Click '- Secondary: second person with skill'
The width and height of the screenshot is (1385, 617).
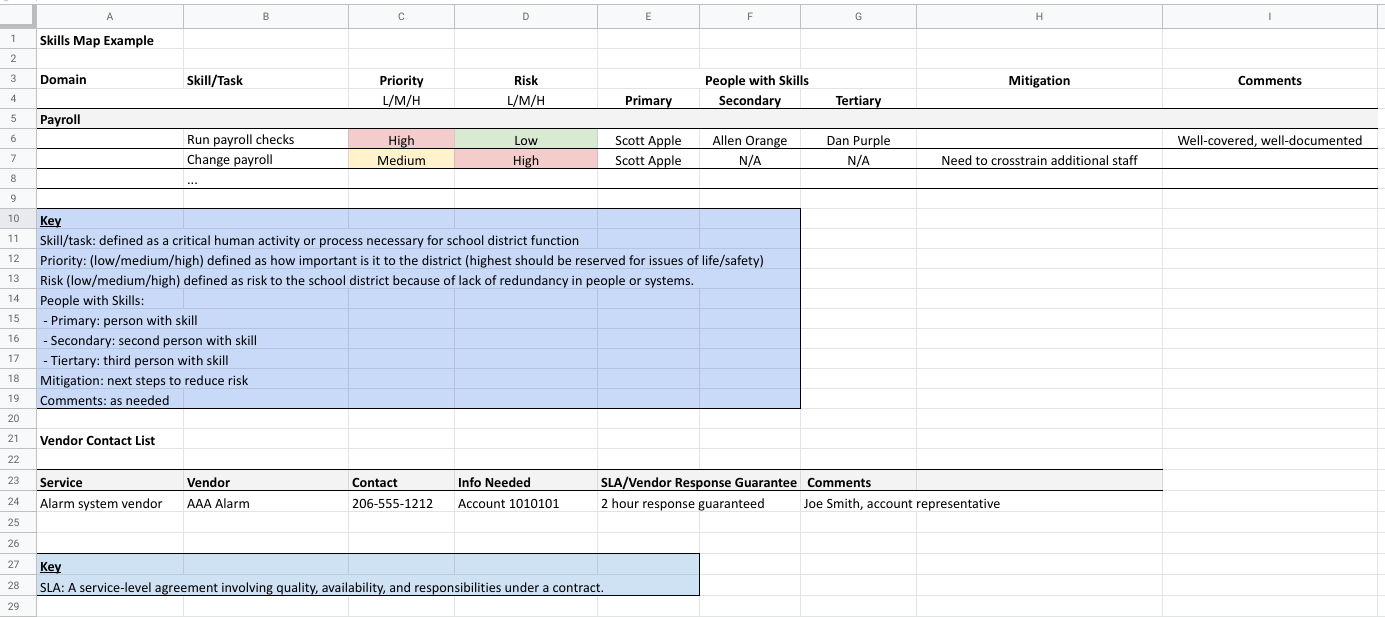(150, 340)
